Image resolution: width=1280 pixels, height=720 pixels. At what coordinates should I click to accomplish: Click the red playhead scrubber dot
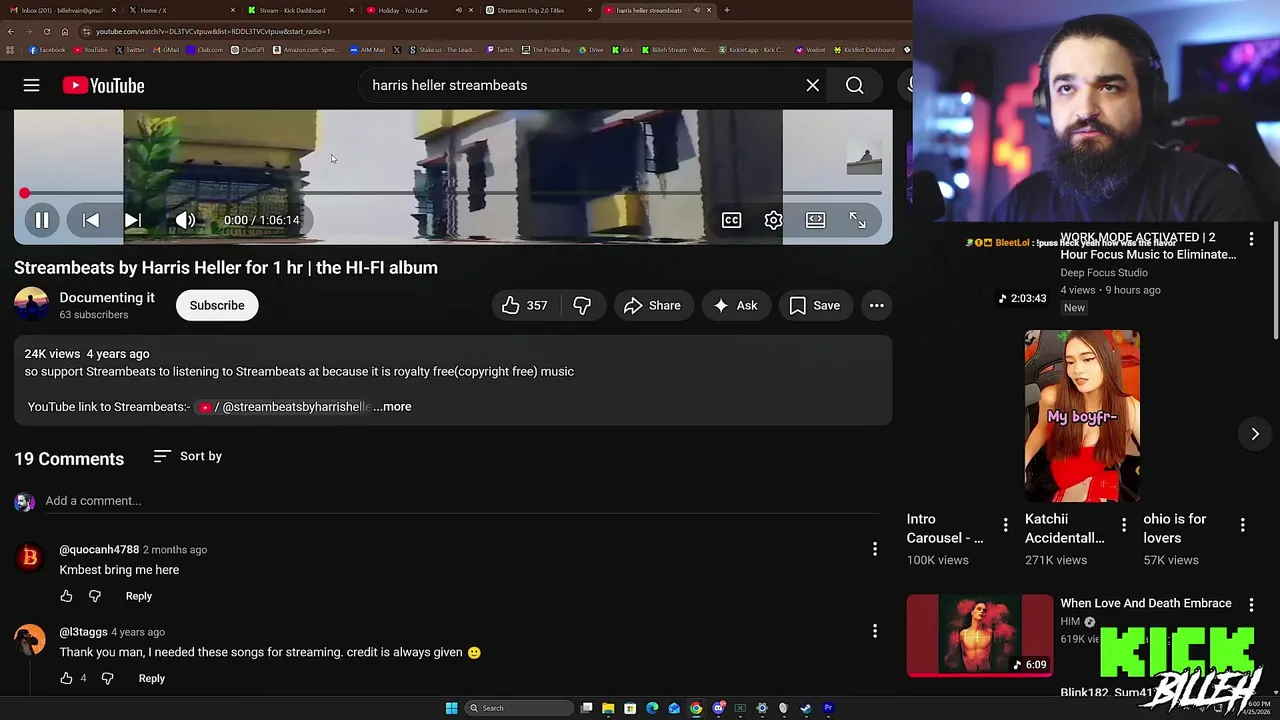click(x=24, y=193)
